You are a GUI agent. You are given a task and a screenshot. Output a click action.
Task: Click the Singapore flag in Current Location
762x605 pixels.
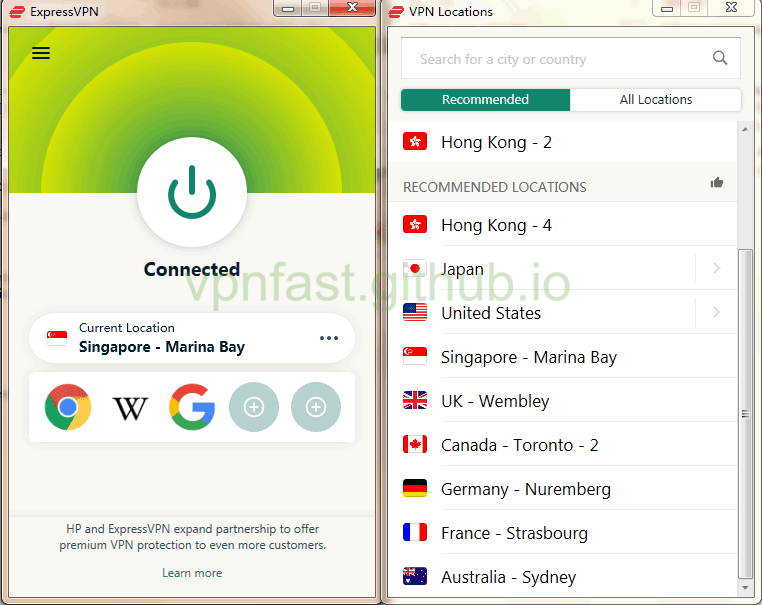(57, 338)
